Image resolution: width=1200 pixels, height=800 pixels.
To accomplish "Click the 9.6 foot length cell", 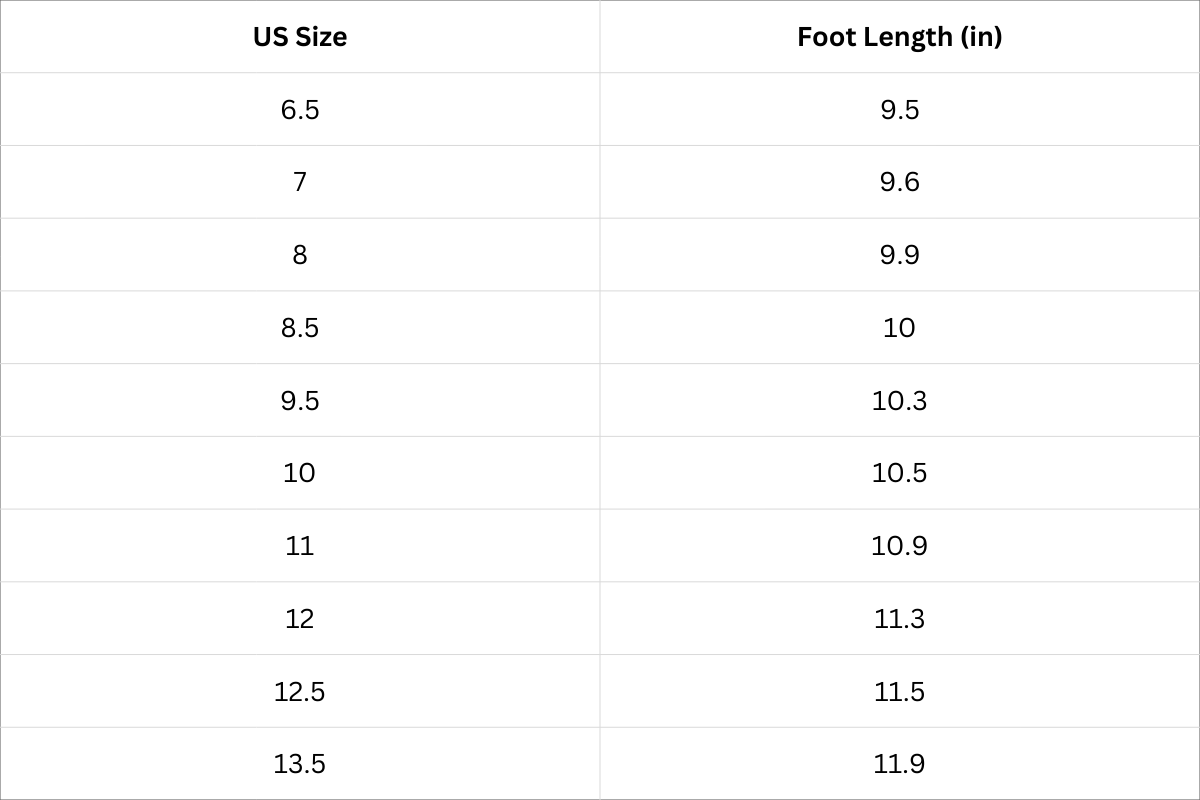I will (899, 182).
